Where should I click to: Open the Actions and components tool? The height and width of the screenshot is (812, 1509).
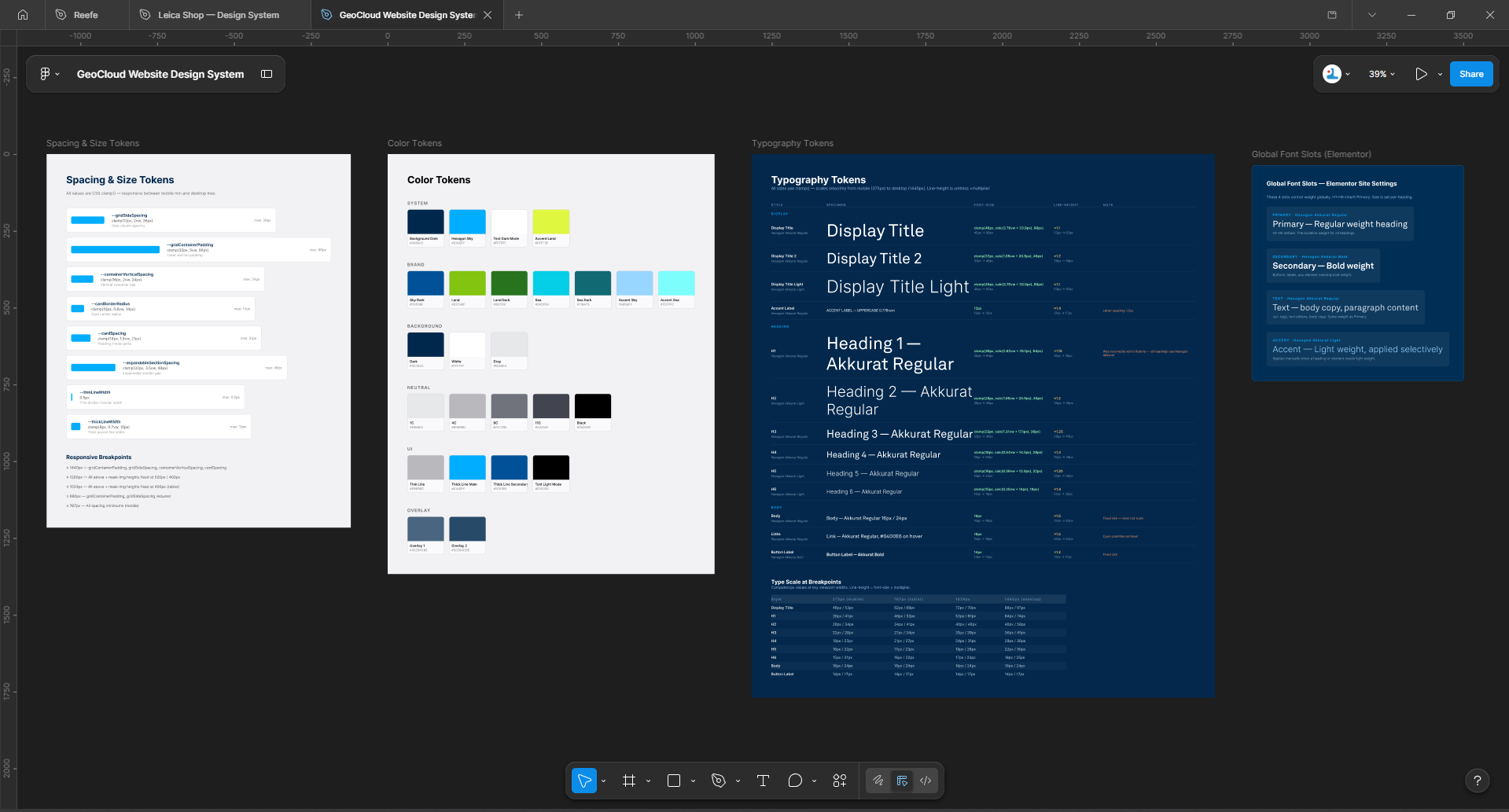[x=840, y=781]
